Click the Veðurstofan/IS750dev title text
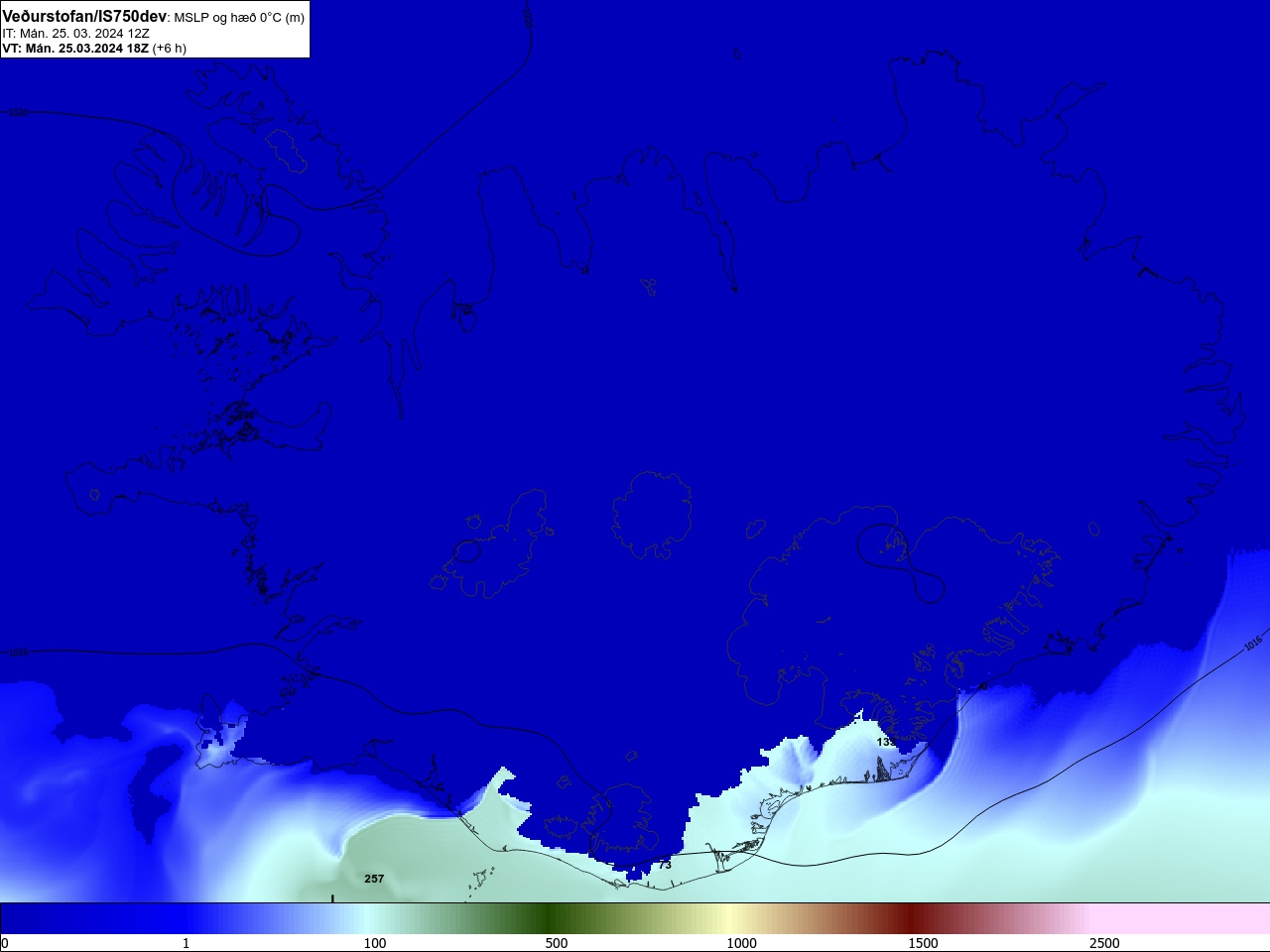The width and height of the screenshot is (1270, 952). [x=84, y=16]
